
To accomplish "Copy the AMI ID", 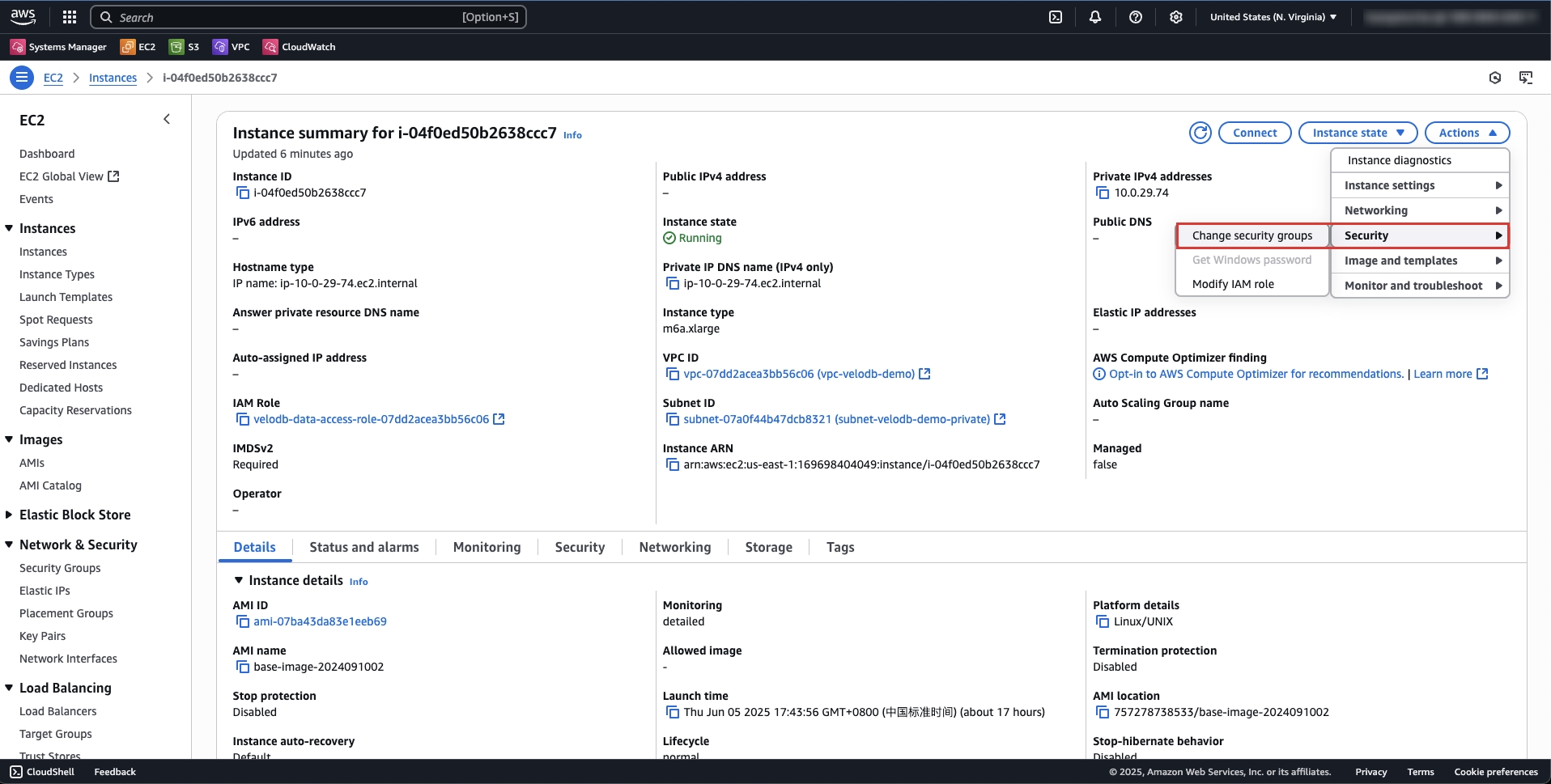I will (242, 621).
